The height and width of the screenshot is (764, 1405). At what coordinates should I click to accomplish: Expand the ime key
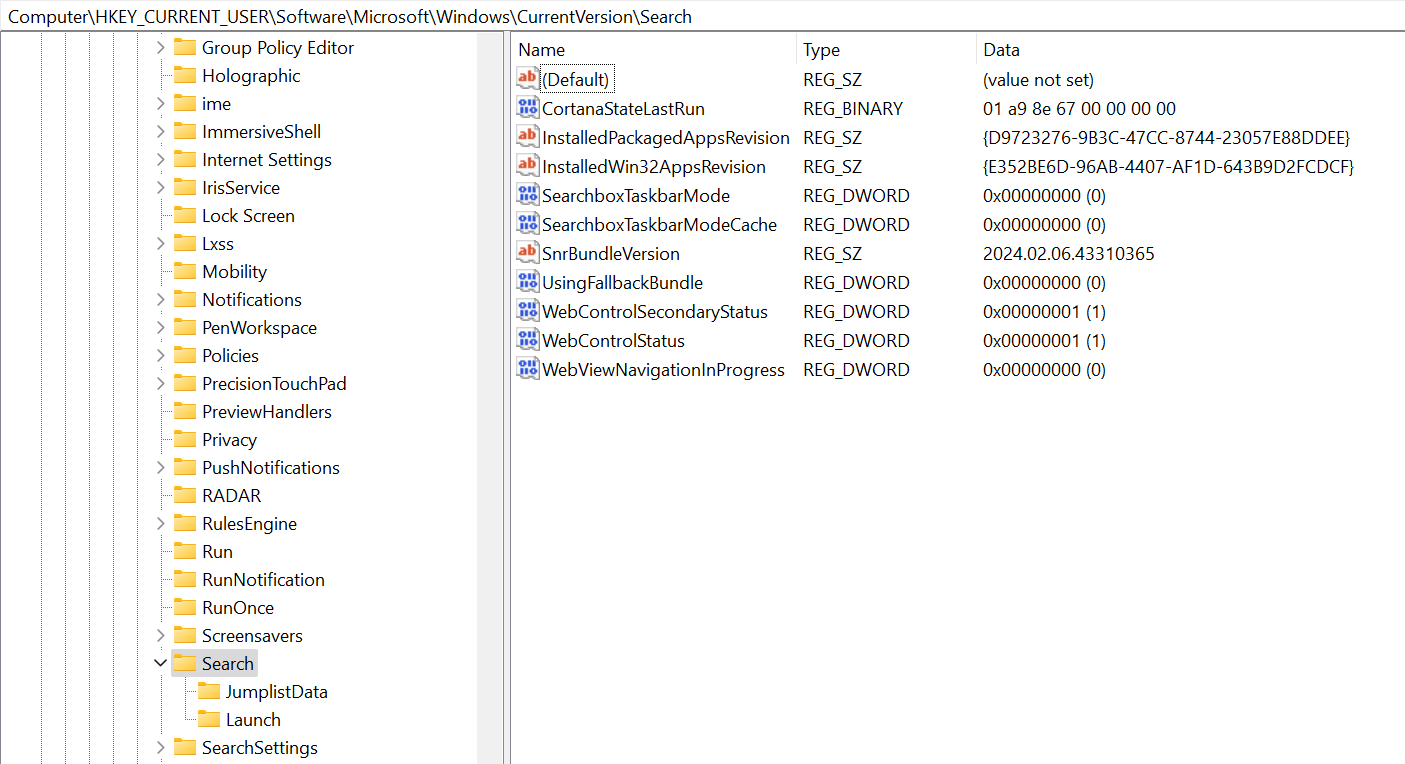[160, 103]
